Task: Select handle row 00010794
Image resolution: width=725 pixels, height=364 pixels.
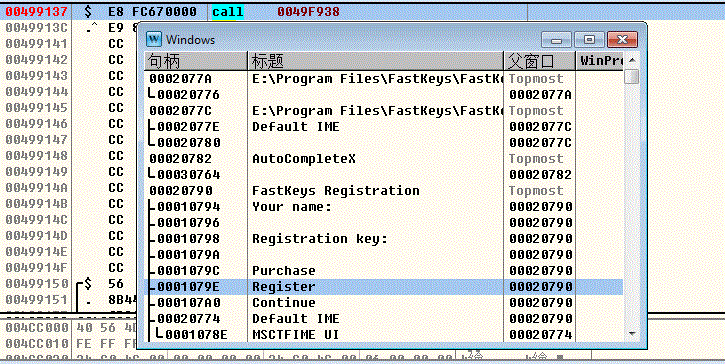Action: pos(384,207)
